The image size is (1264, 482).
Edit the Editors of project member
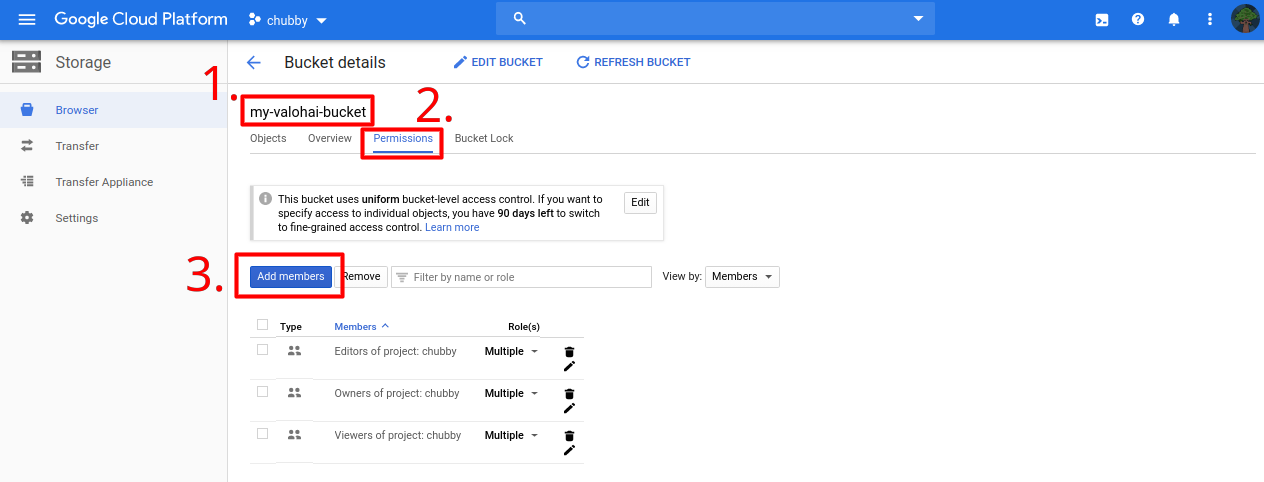tap(569, 366)
